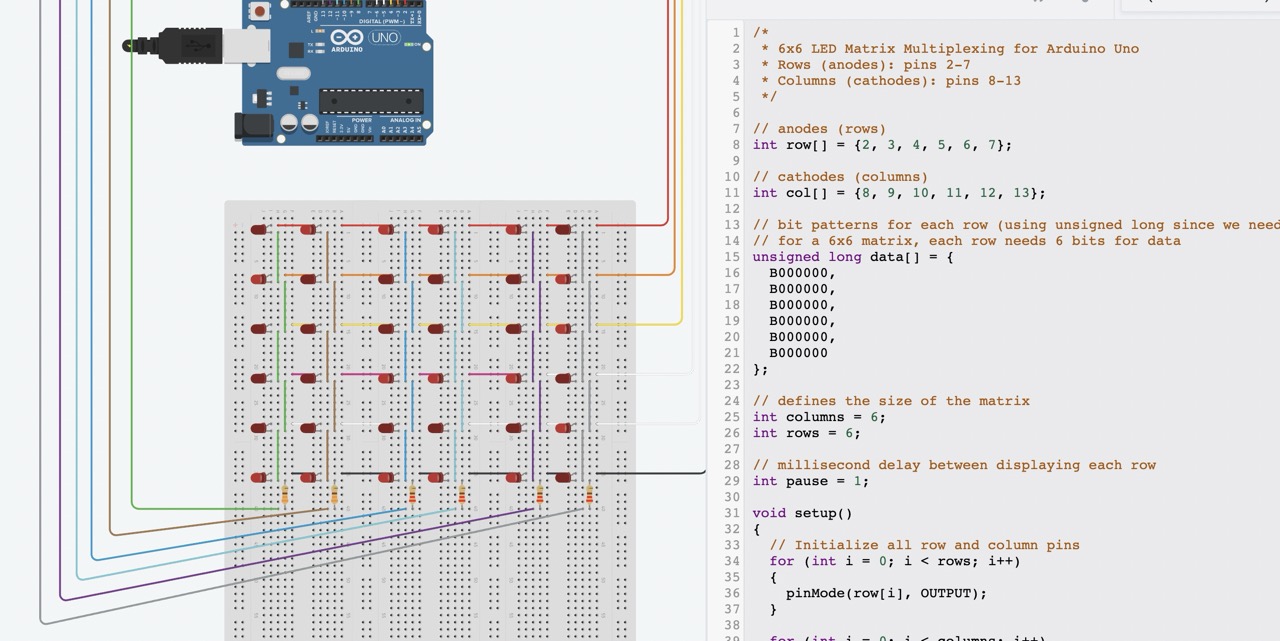Viewport: 1280px width, 641px height.
Task: Click the Arduino infinity logo
Action: (x=347, y=38)
